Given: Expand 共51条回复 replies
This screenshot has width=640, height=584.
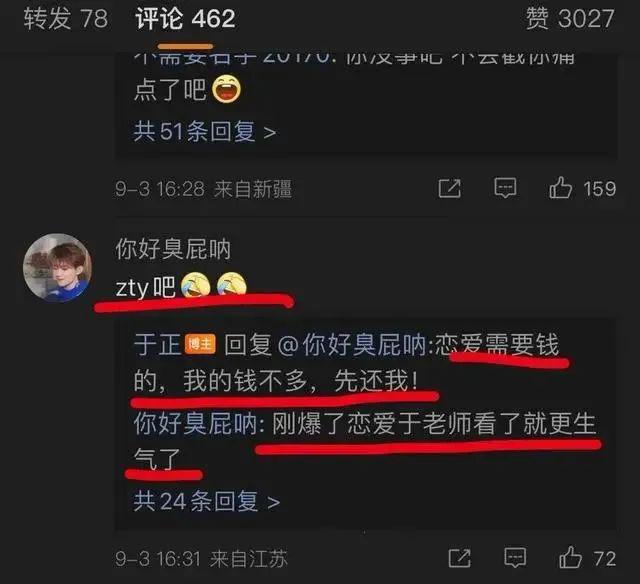Looking at the screenshot, I should (x=204, y=132).
